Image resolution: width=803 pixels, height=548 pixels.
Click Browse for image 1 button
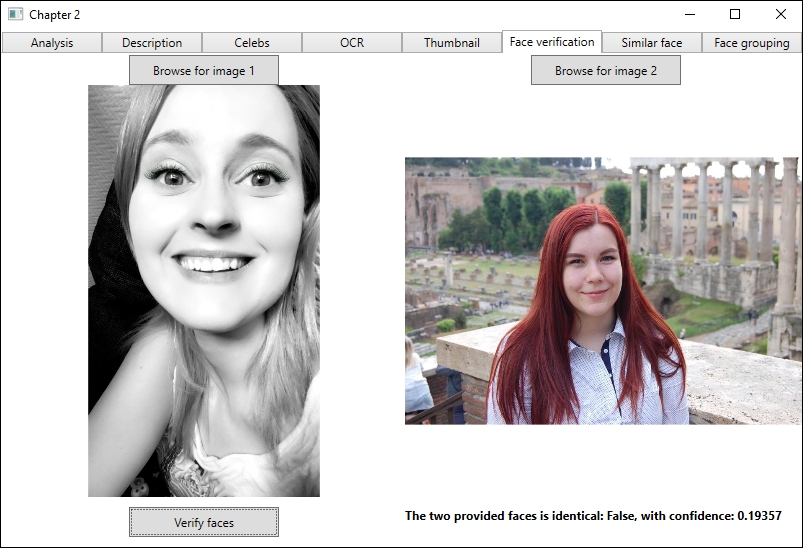[204, 70]
